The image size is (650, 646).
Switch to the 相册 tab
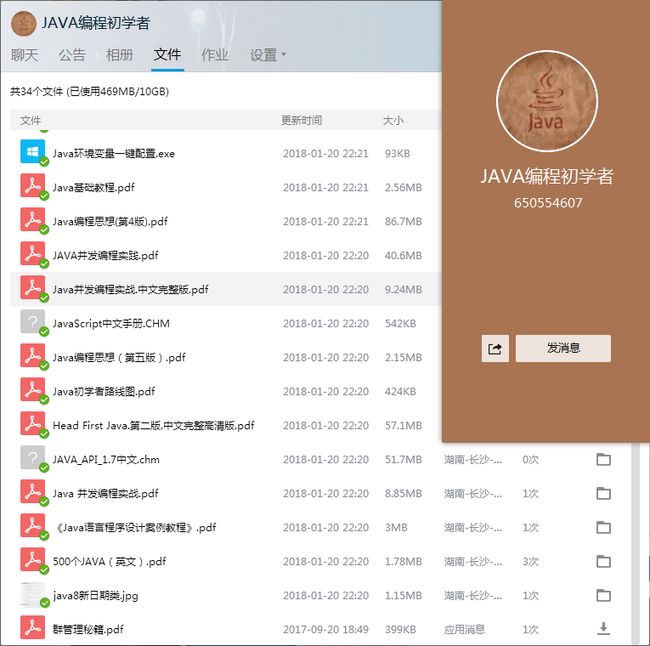pos(119,55)
